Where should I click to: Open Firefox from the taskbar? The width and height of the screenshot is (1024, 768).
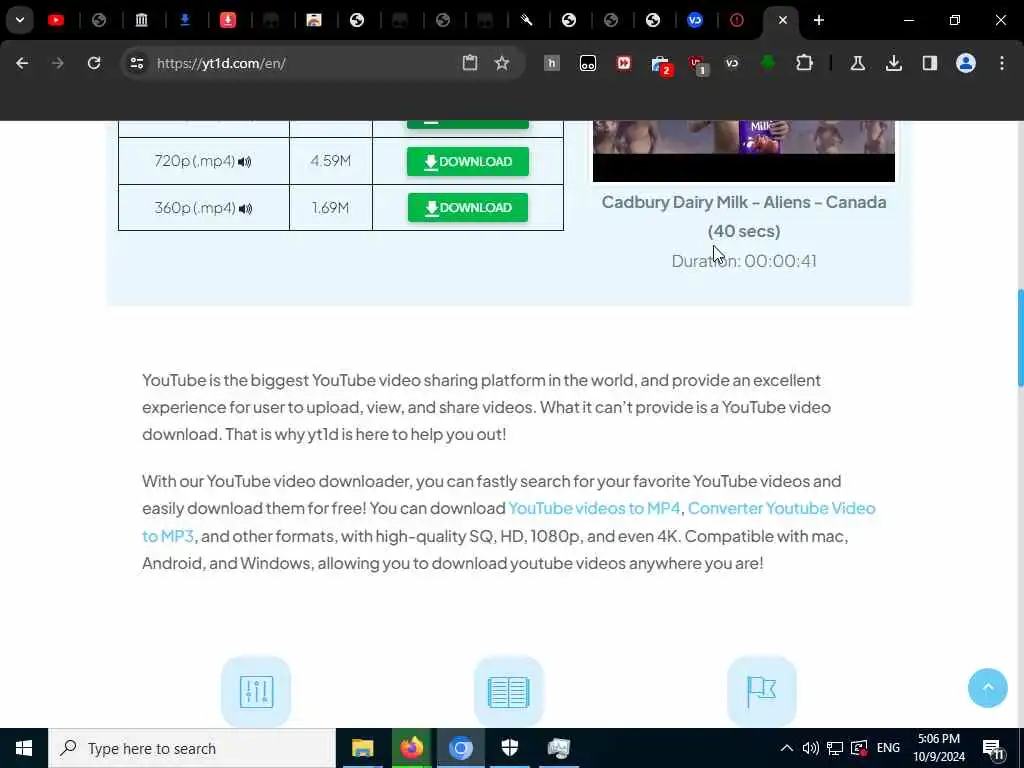coord(411,748)
